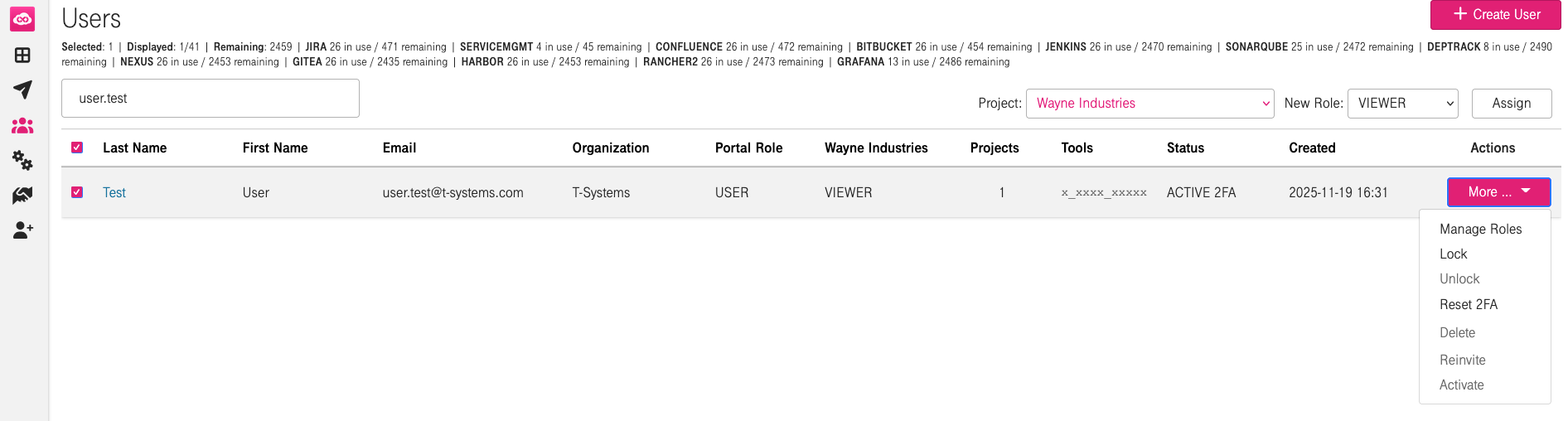Open the users group icon in sidebar
Image resolution: width=1568 pixels, height=421 pixels.
(x=22, y=125)
